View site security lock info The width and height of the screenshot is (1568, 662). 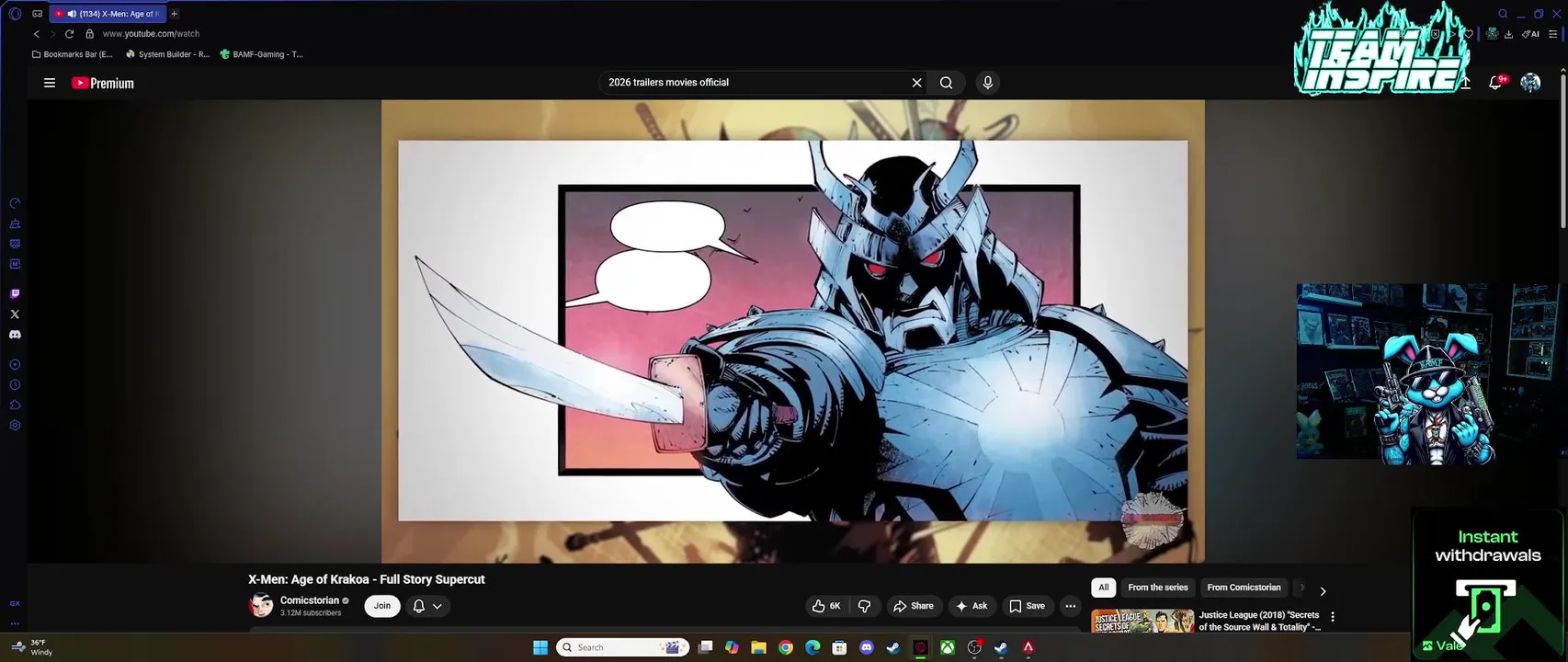[x=89, y=34]
